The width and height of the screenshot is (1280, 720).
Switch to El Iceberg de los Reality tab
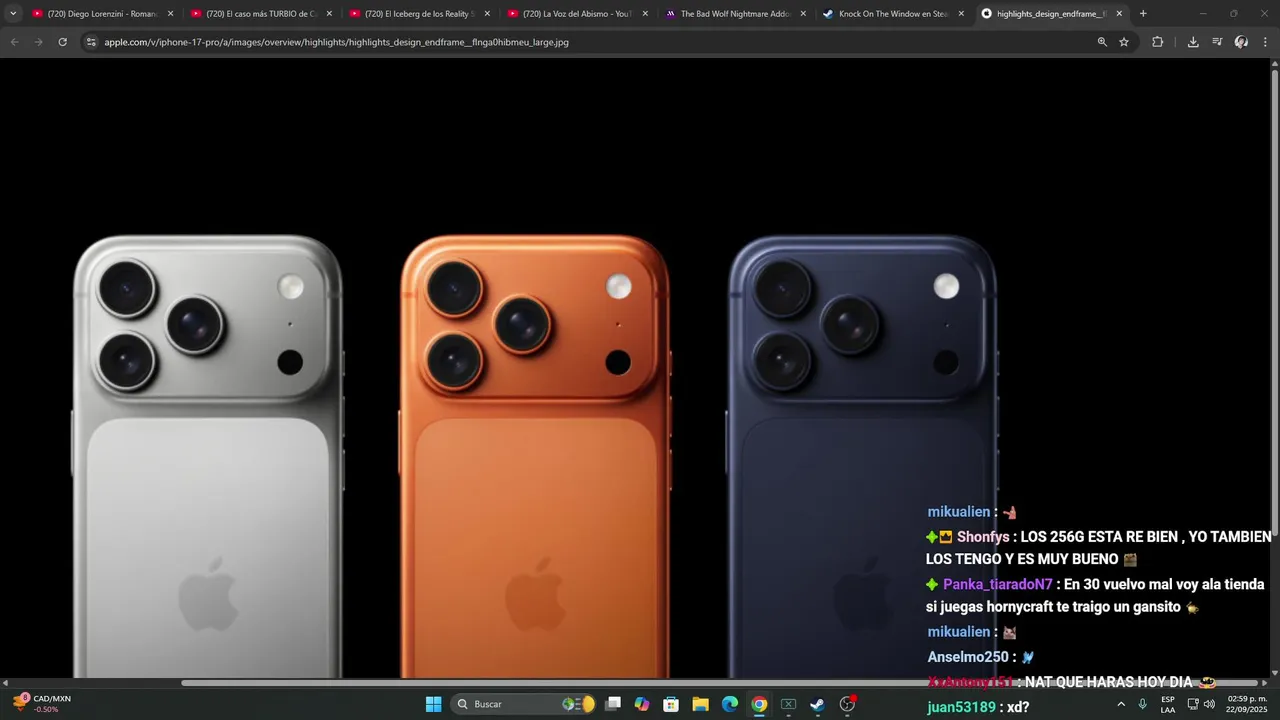[x=418, y=14]
